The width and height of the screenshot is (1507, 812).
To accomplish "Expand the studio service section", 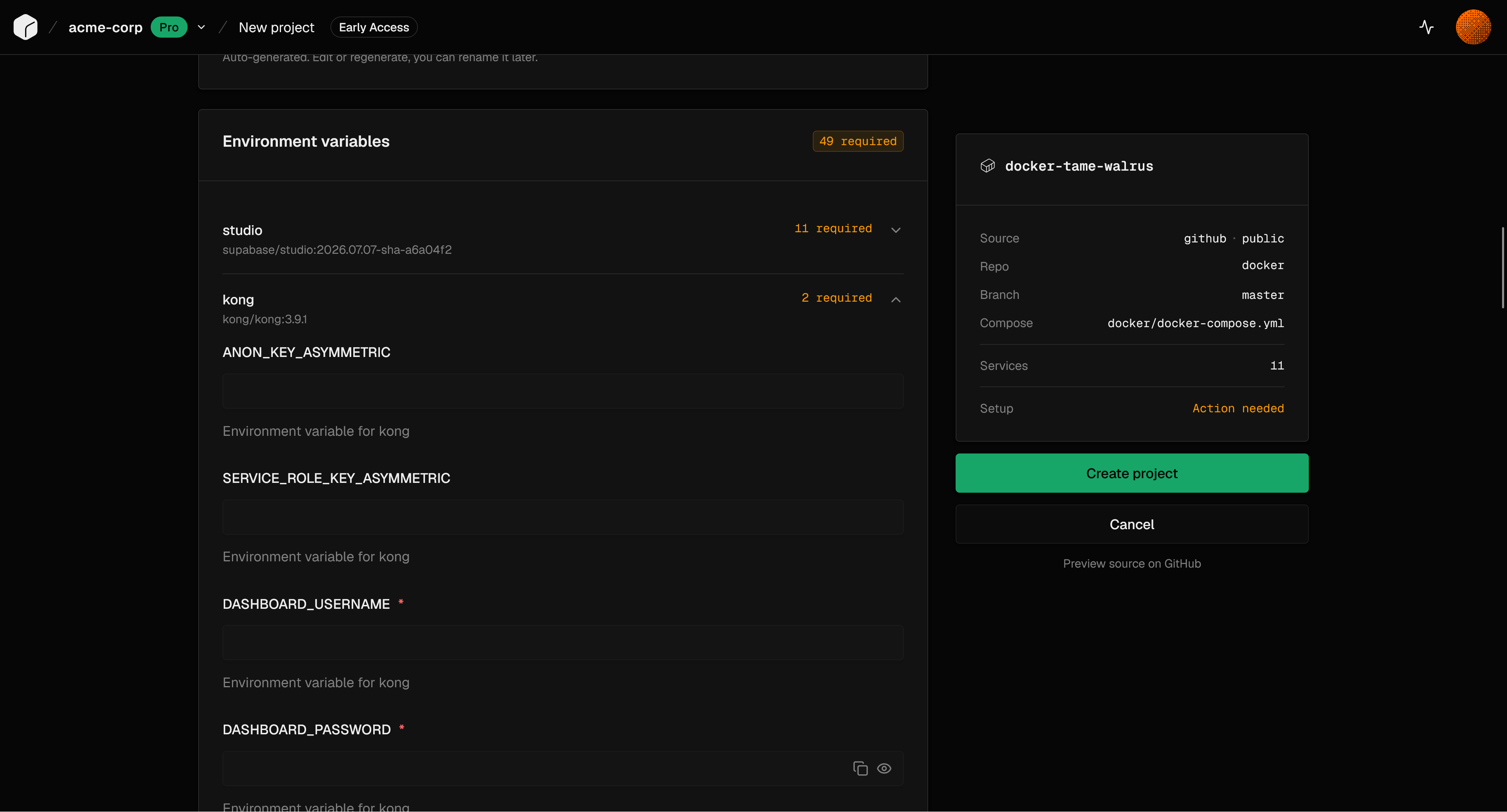I will [896, 230].
